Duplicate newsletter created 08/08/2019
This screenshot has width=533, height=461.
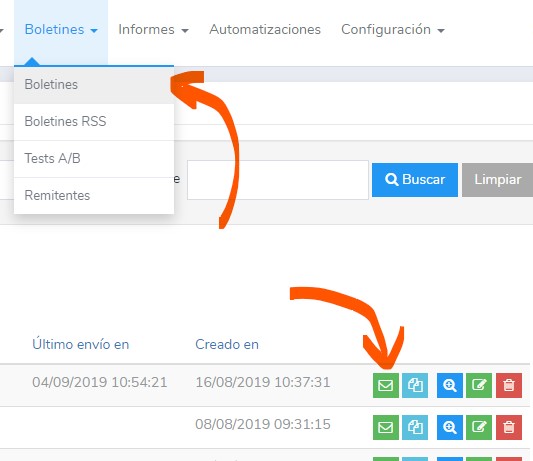[x=415, y=427]
